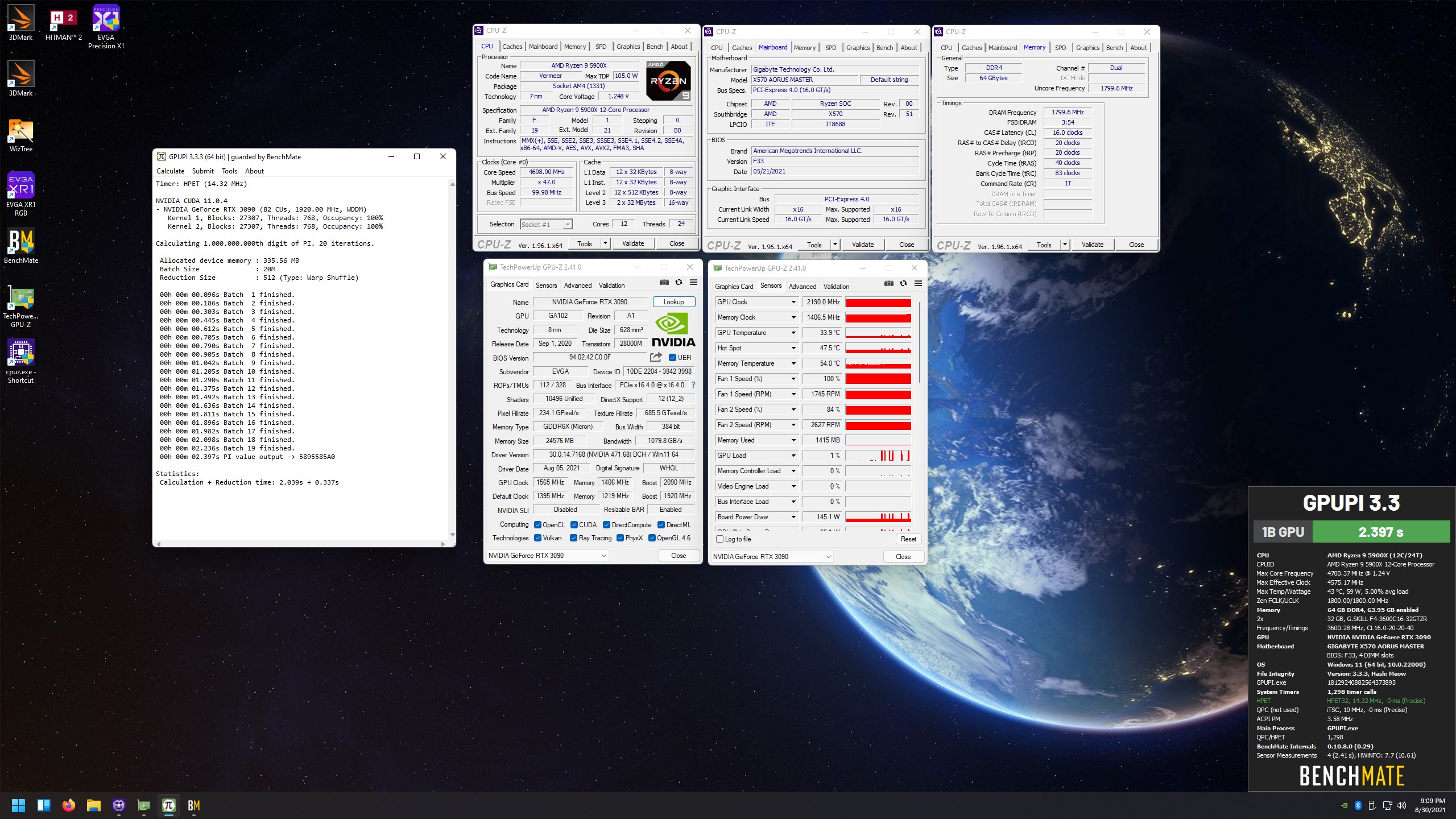Viewport: 1456px width, 819px height.
Task: Click the camera icon in GPU-Z Sensors window
Action: [888, 283]
